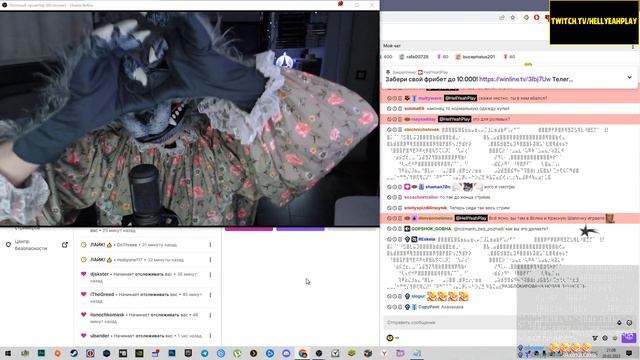640x360 pixels.
Task: Send the chat message with purple button
Action: tap(629, 338)
